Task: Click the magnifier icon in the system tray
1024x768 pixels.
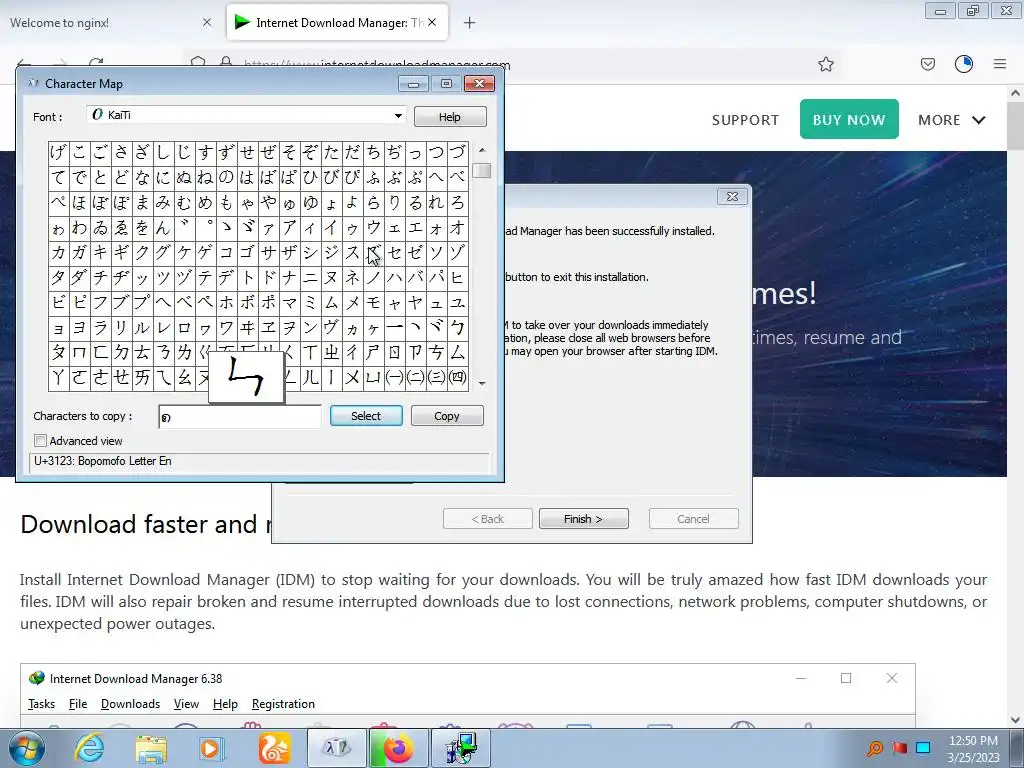Action: 874,748
